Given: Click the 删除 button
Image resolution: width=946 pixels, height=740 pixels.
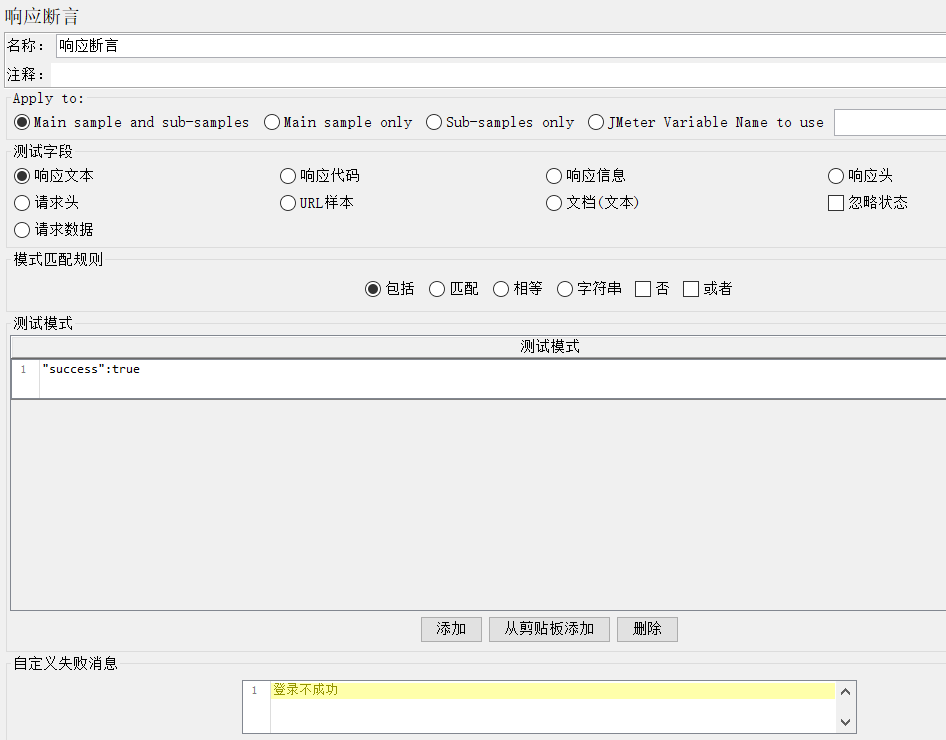Looking at the screenshot, I should (647, 629).
